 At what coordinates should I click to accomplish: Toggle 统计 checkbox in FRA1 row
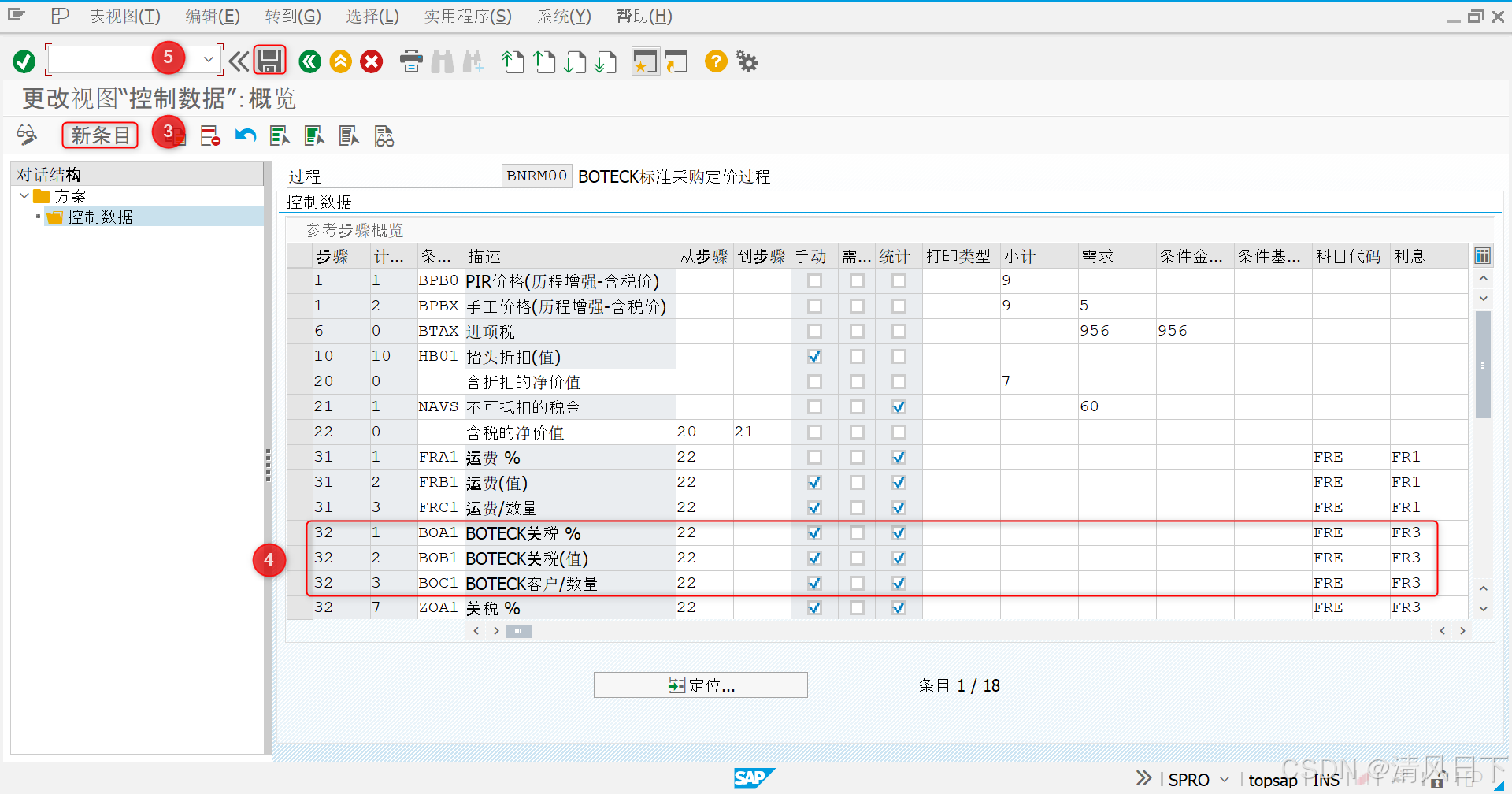click(899, 458)
